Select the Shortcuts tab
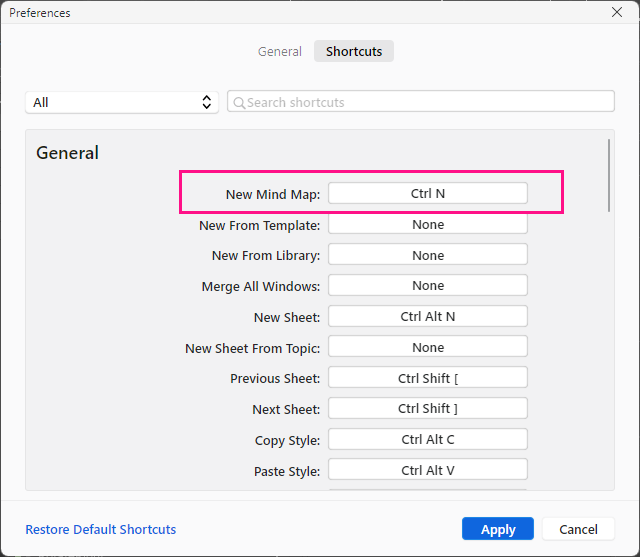 (x=354, y=51)
